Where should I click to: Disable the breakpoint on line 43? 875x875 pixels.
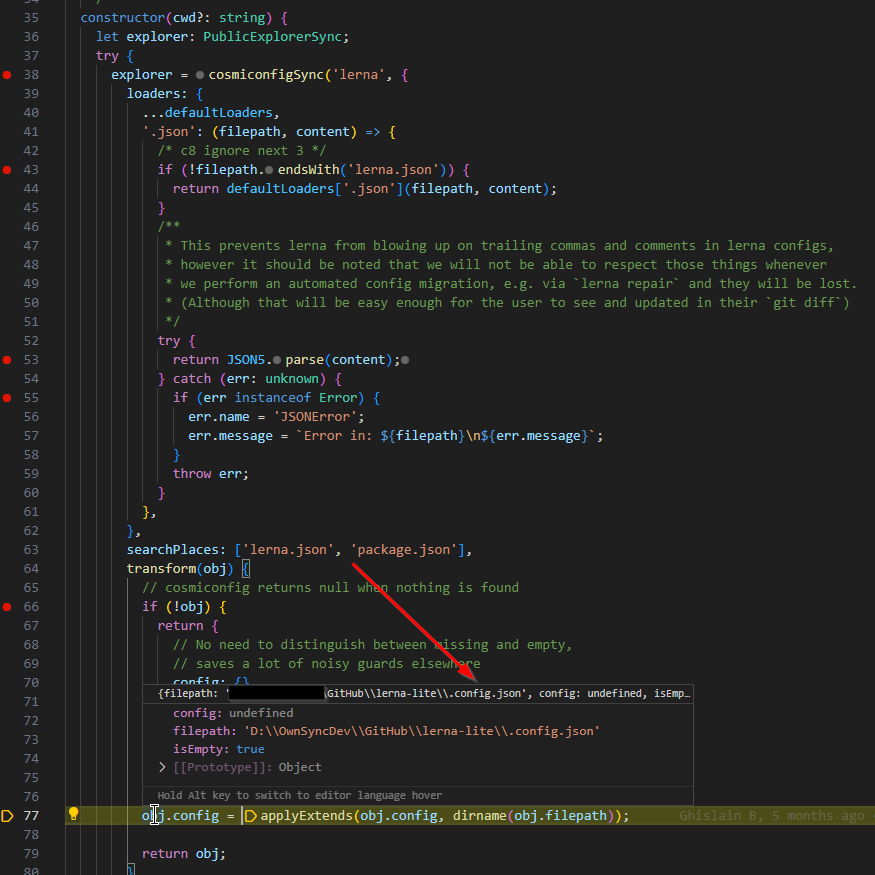click(x=6, y=170)
